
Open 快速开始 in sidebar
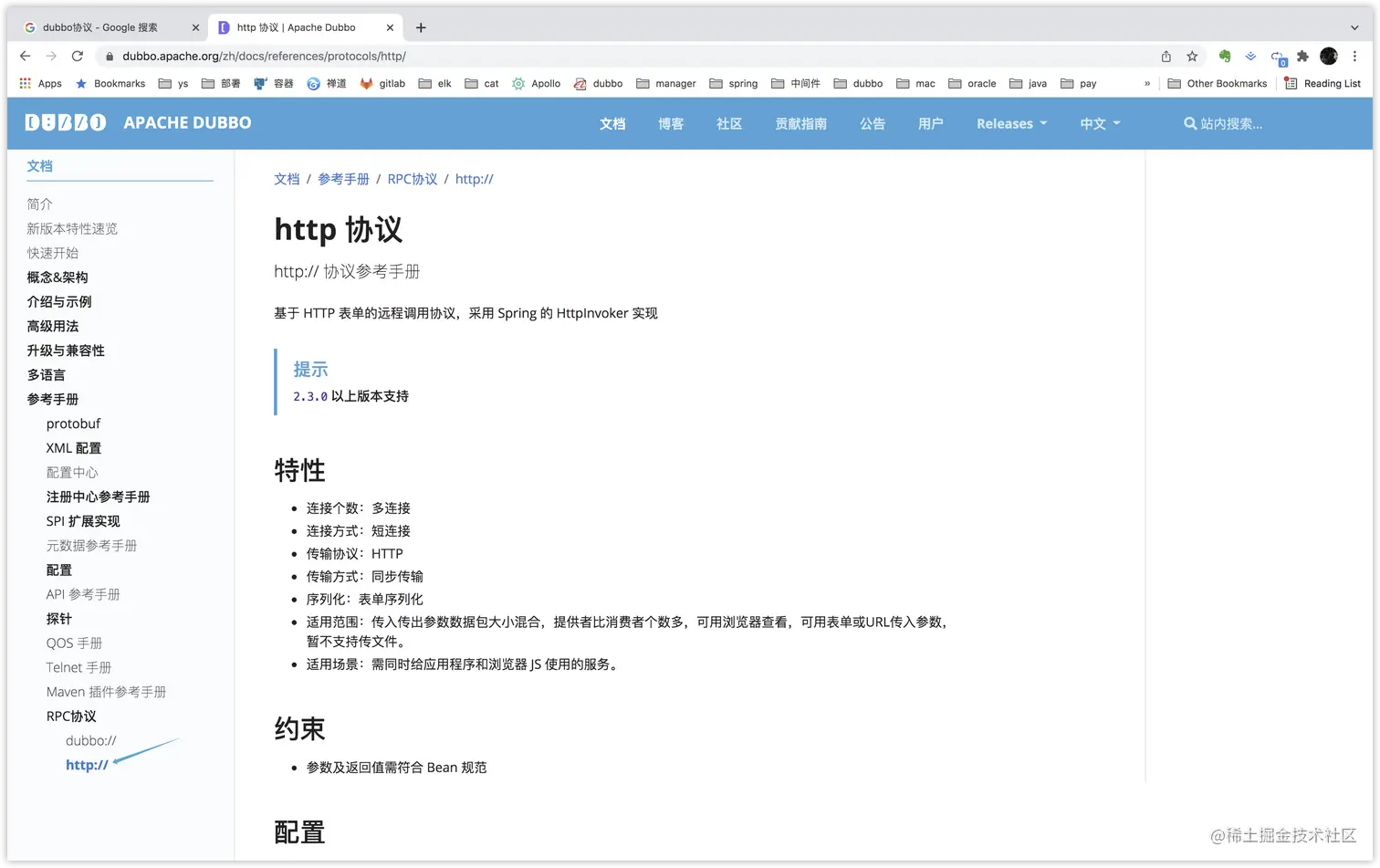(x=52, y=253)
